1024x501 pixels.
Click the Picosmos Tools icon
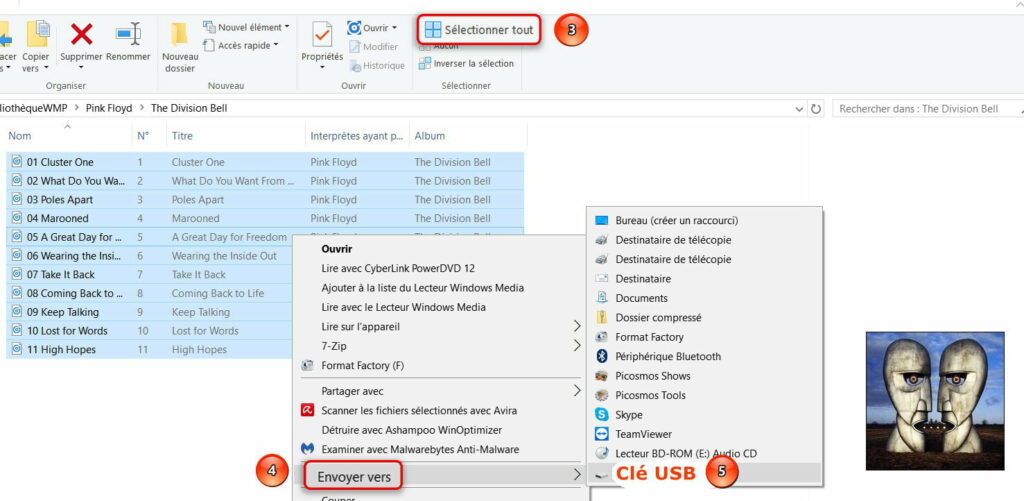(601, 395)
